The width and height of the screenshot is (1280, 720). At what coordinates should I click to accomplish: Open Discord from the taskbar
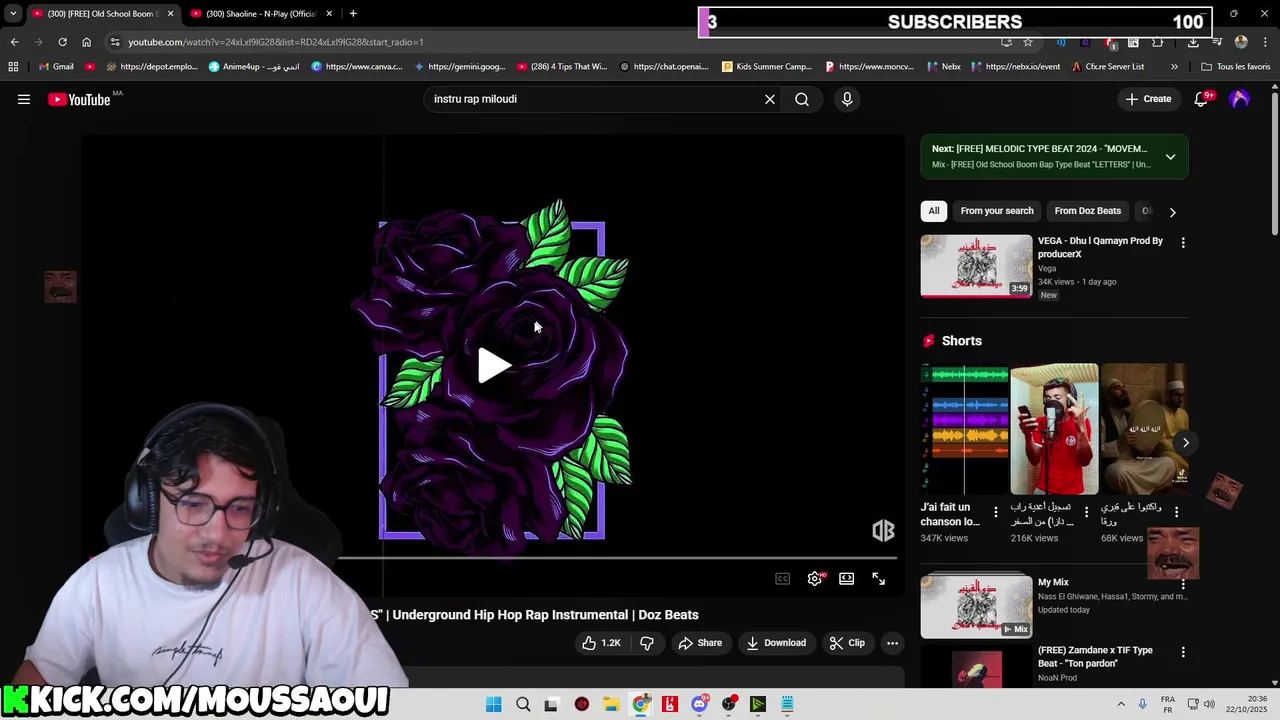click(x=700, y=704)
